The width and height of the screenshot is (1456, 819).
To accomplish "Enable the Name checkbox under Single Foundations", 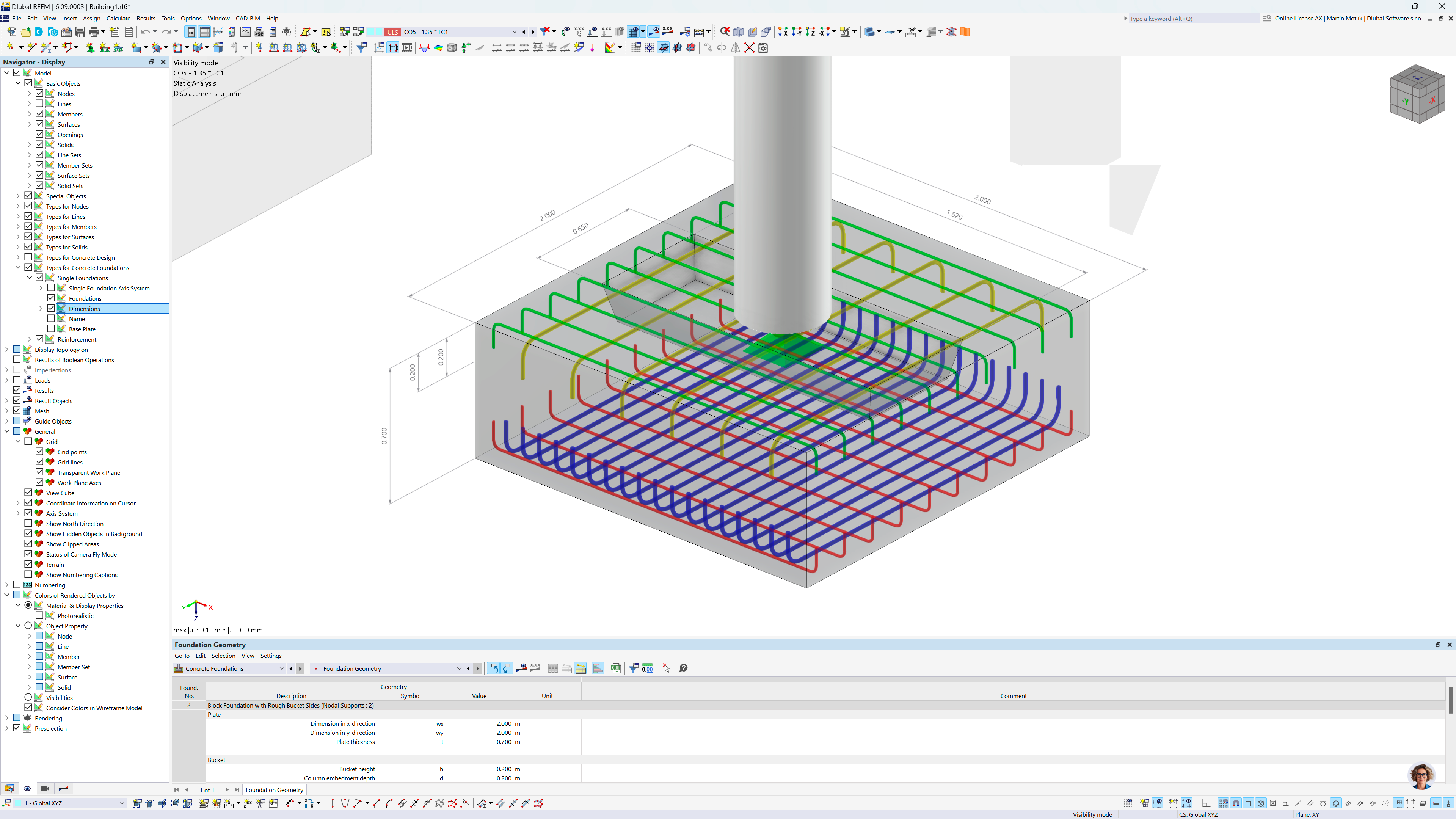I will pyautogui.click(x=50, y=318).
